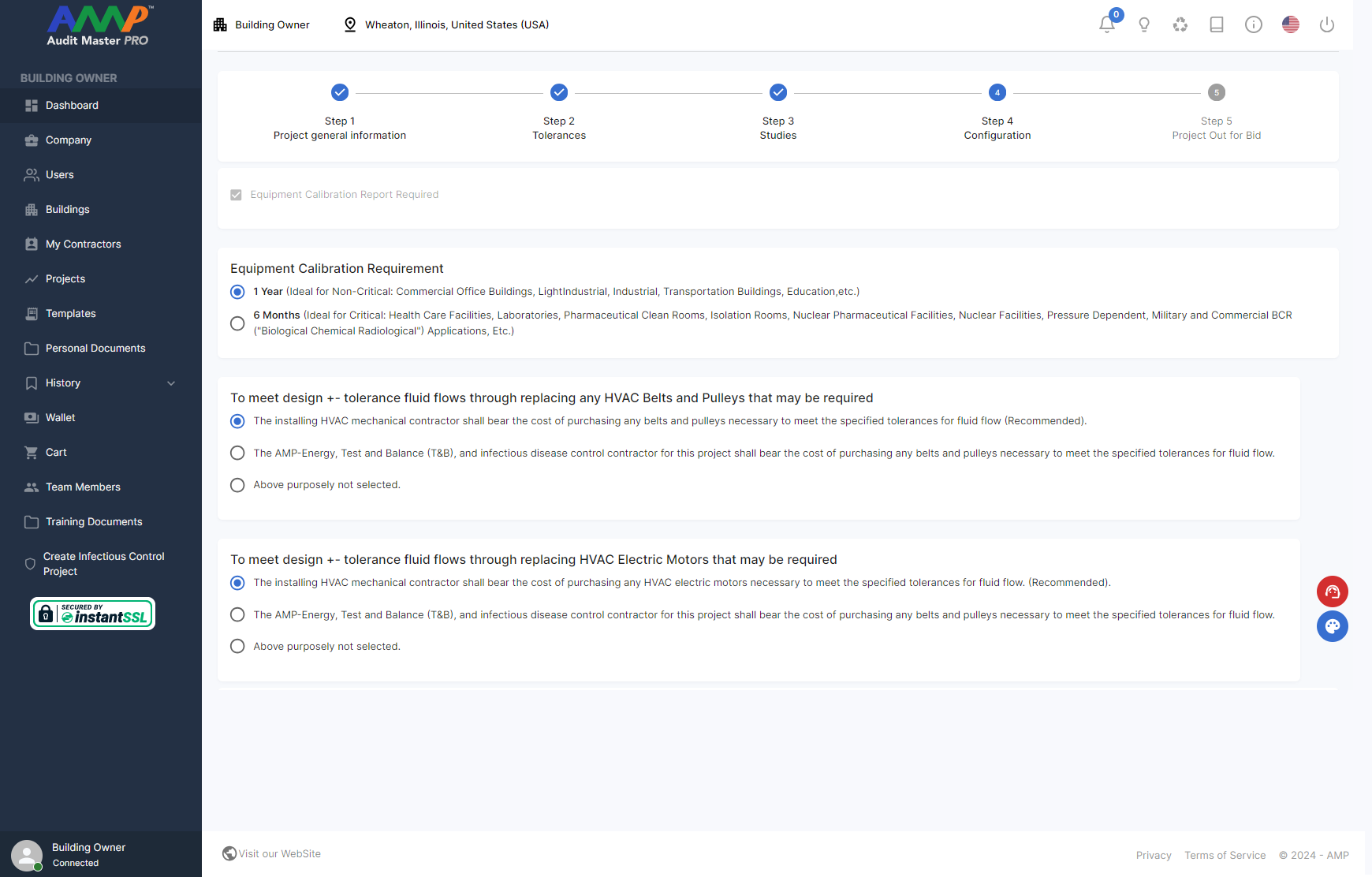Image resolution: width=1372 pixels, height=877 pixels.
Task: Click the book documentation icon
Action: click(x=1216, y=24)
